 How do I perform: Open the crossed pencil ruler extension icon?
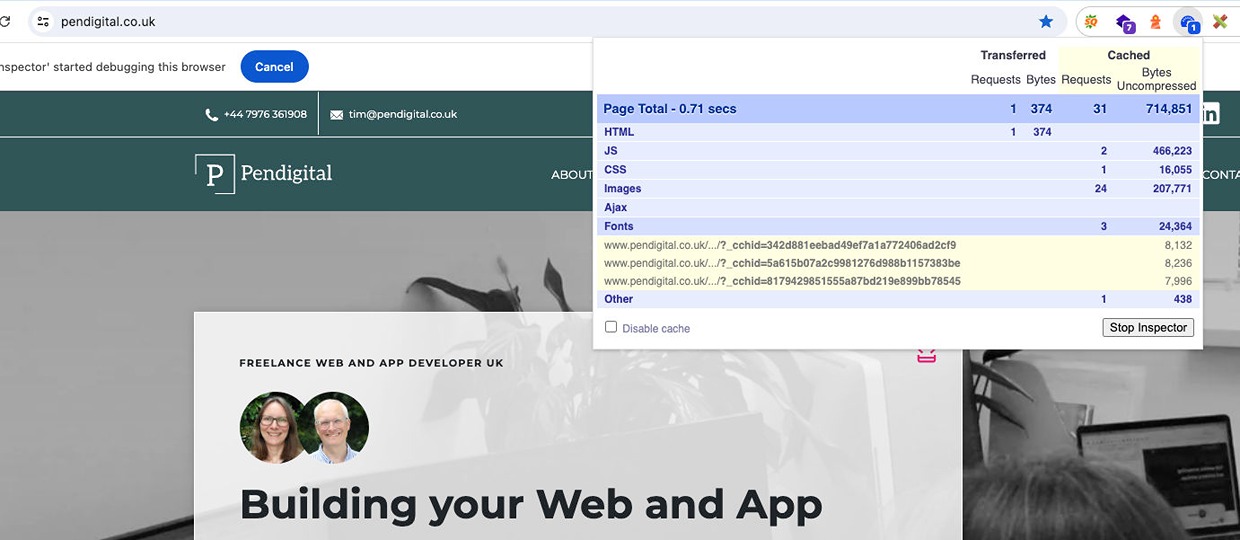pos(1220,21)
